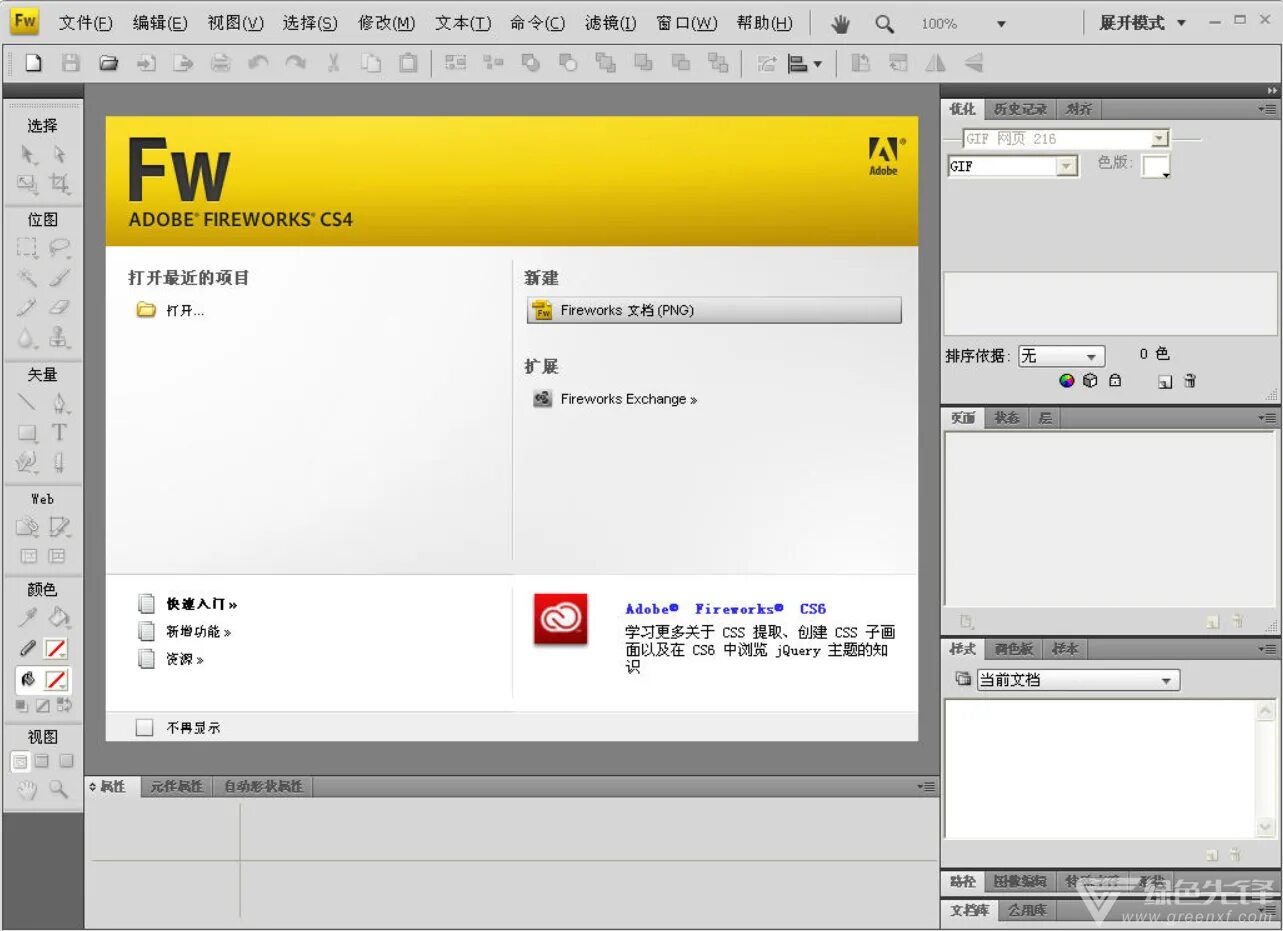Click the Hand icon in menu bar
The height and width of the screenshot is (931, 1283).
pyautogui.click(x=840, y=23)
